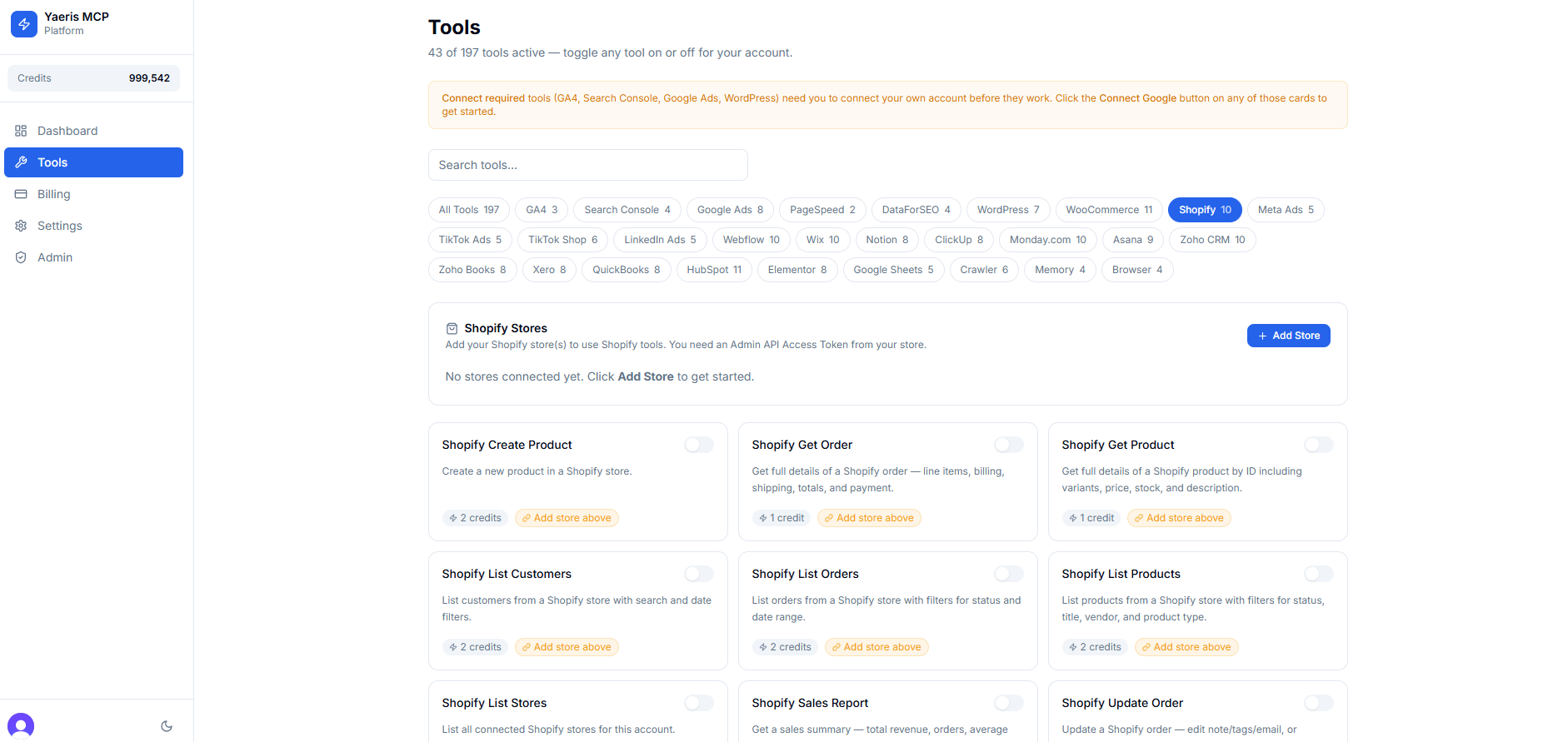Toggle dark mode moon icon
The image size is (1568, 742).
(x=167, y=726)
